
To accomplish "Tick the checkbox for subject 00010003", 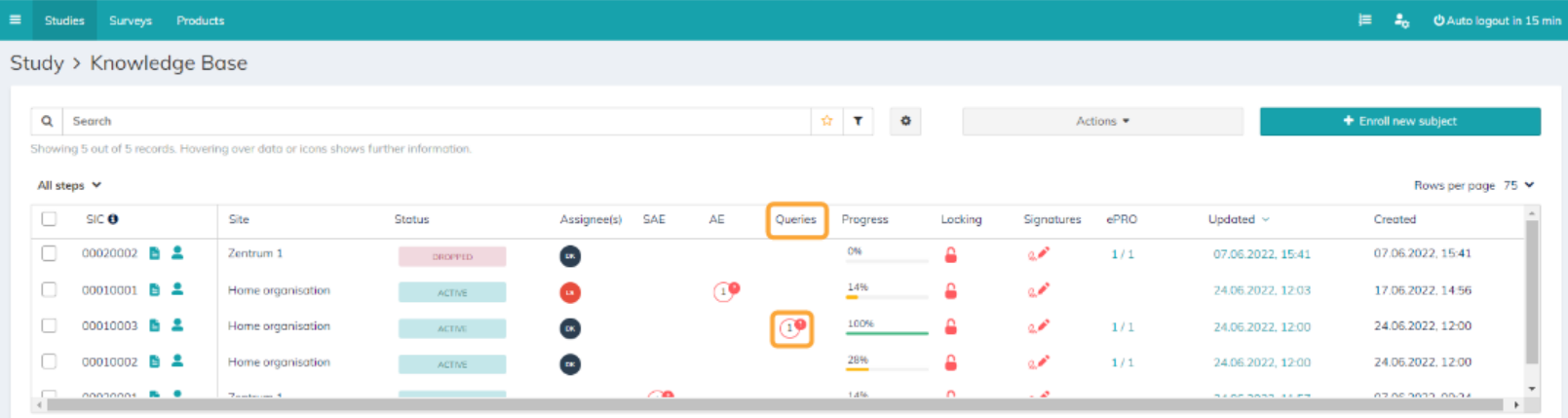I will (49, 325).
